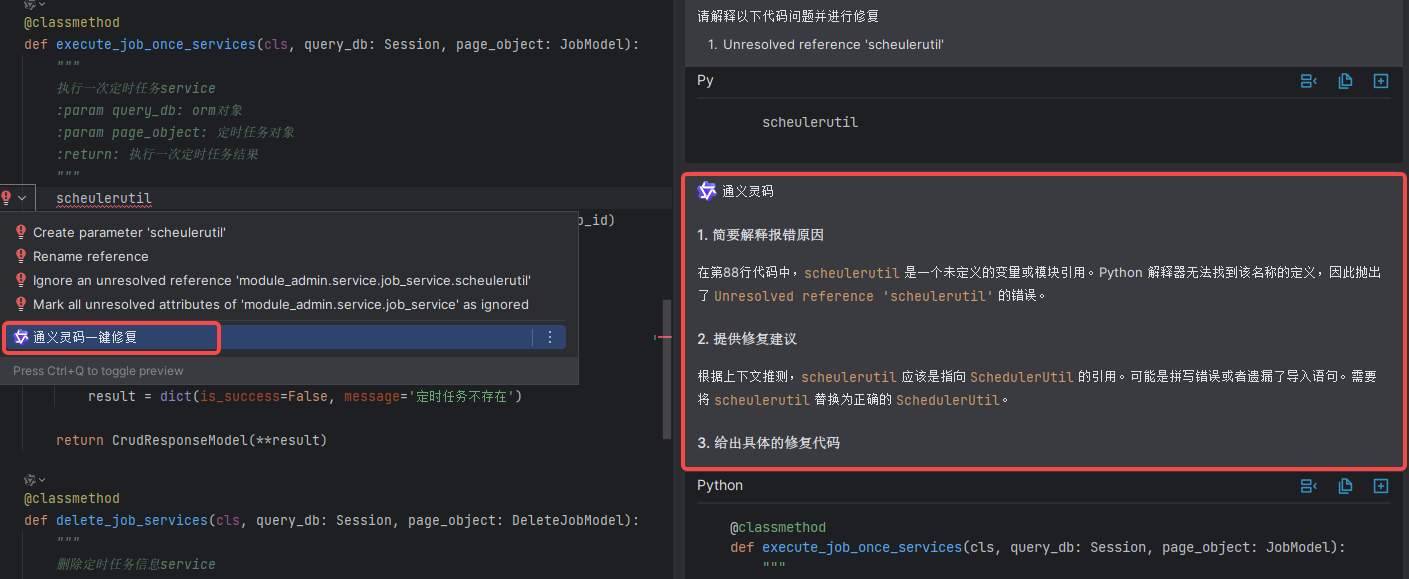Copy the Python code block contents
The image size is (1409, 579).
(1345, 486)
